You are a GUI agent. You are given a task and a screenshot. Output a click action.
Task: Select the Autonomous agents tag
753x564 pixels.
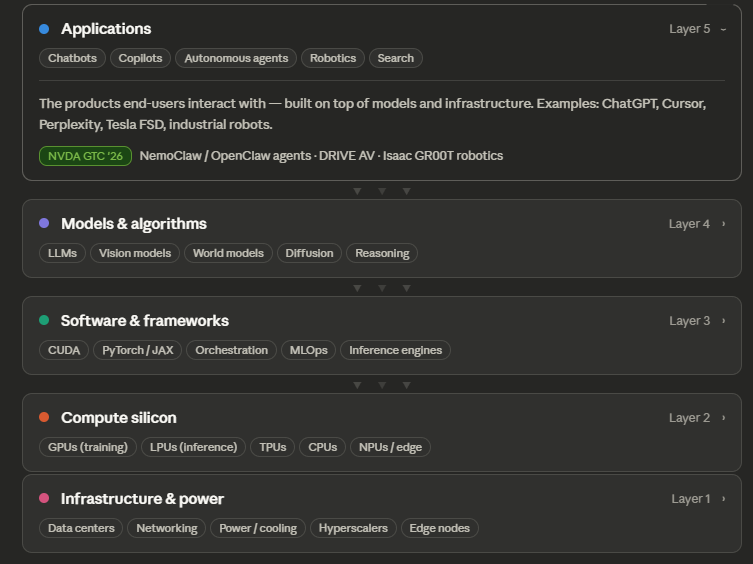point(236,58)
